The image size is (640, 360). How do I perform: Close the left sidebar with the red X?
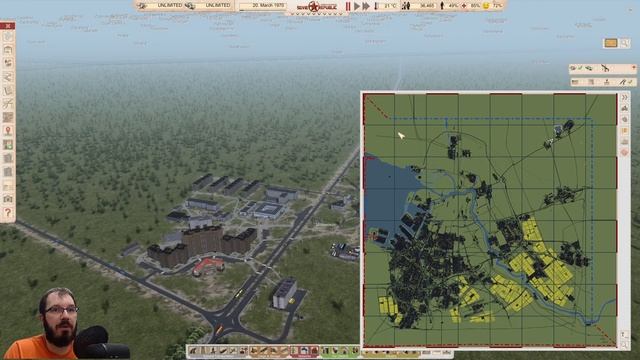click(x=8, y=26)
